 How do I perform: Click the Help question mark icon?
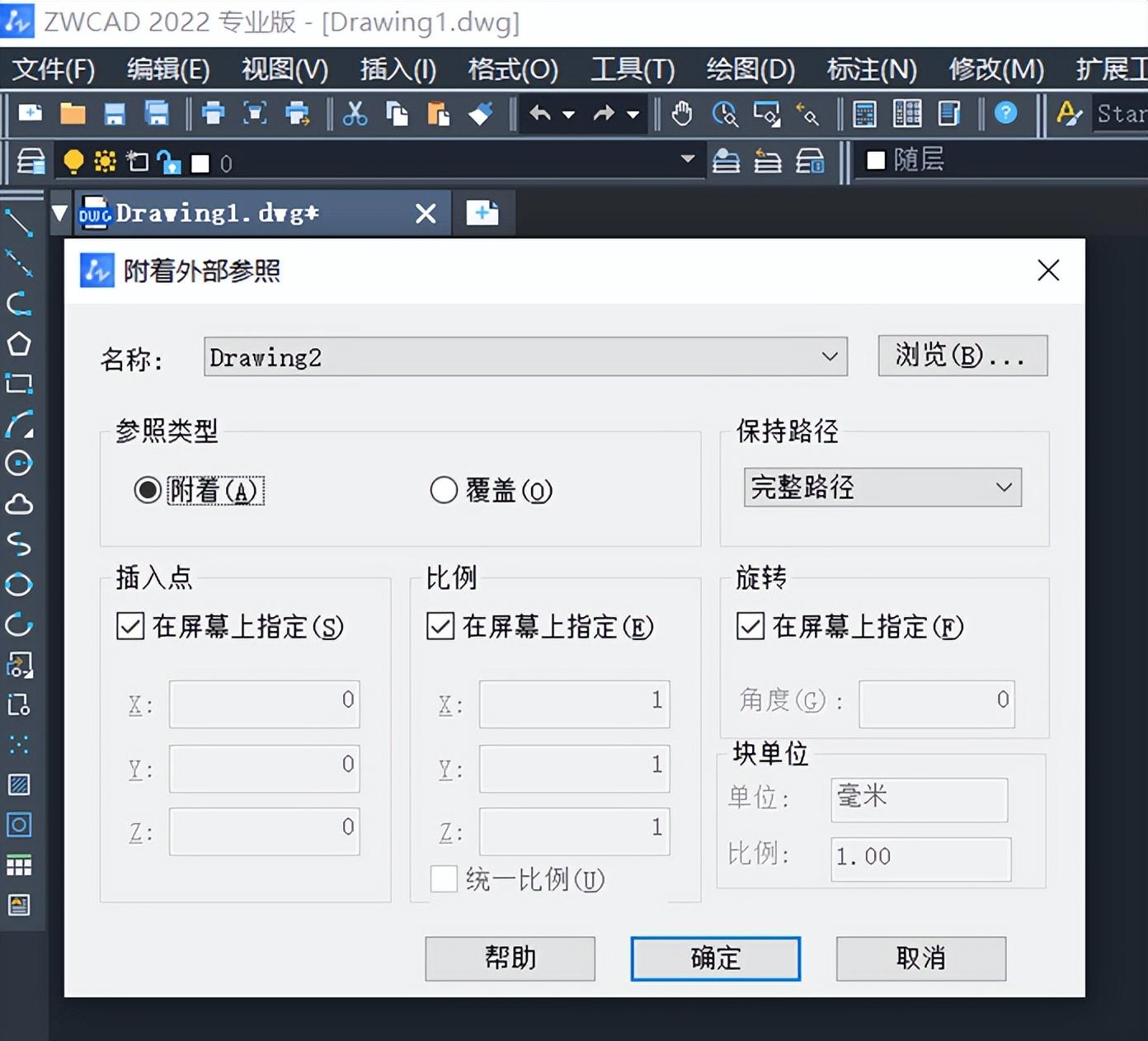pyautogui.click(x=1005, y=112)
